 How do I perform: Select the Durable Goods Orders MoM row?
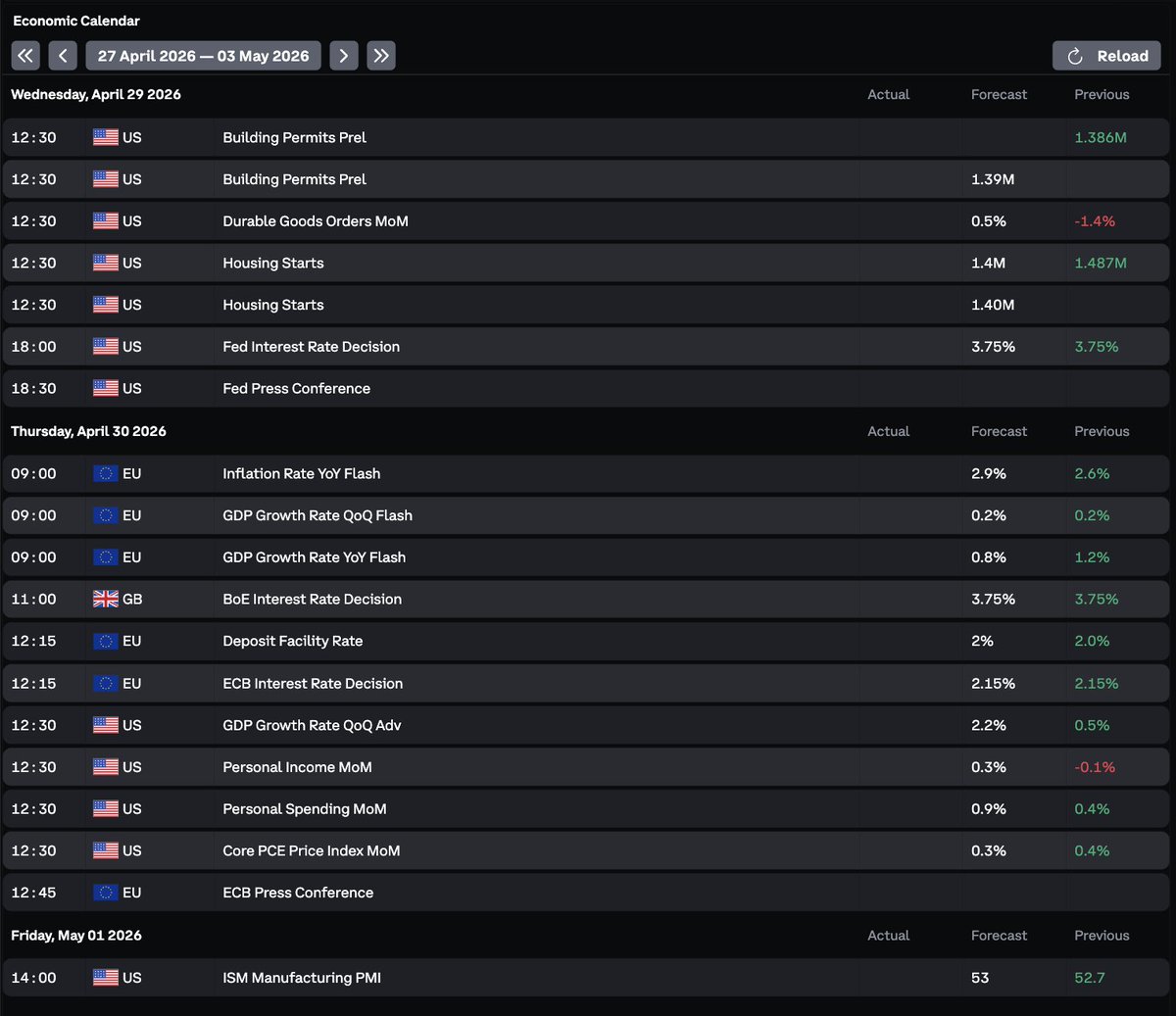click(316, 221)
